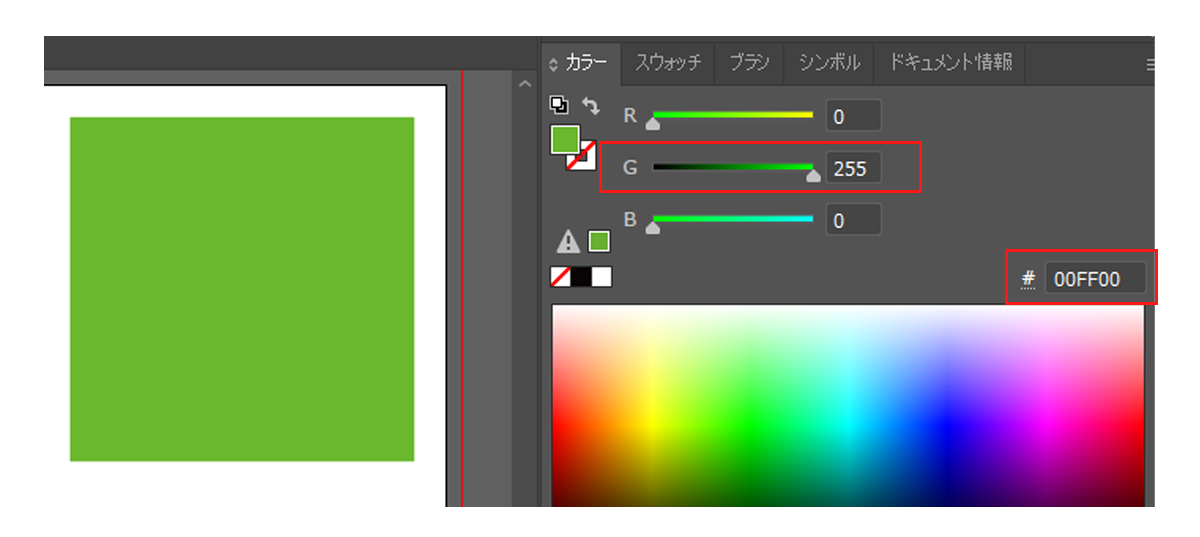This screenshot has width=1200, height=537.
Task: Click the # hex label
Action: (1028, 280)
